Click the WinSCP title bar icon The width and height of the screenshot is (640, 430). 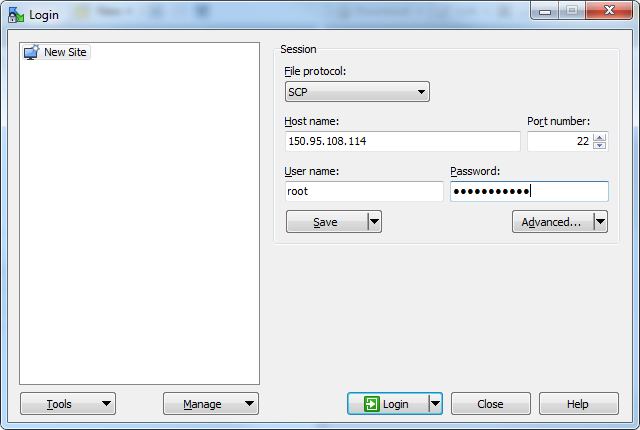pos(16,15)
